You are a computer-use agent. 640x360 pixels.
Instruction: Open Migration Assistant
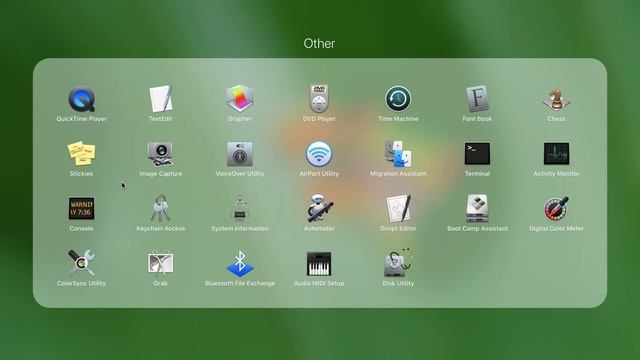(x=398, y=154)
